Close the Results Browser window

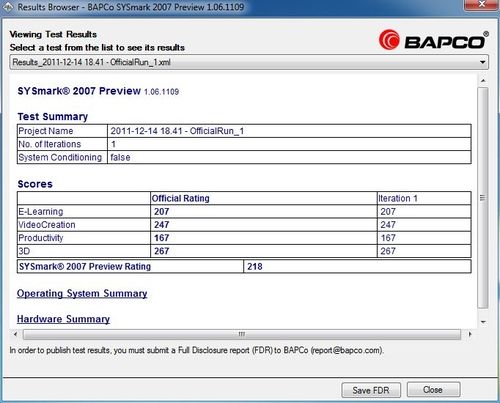(482, 5)
